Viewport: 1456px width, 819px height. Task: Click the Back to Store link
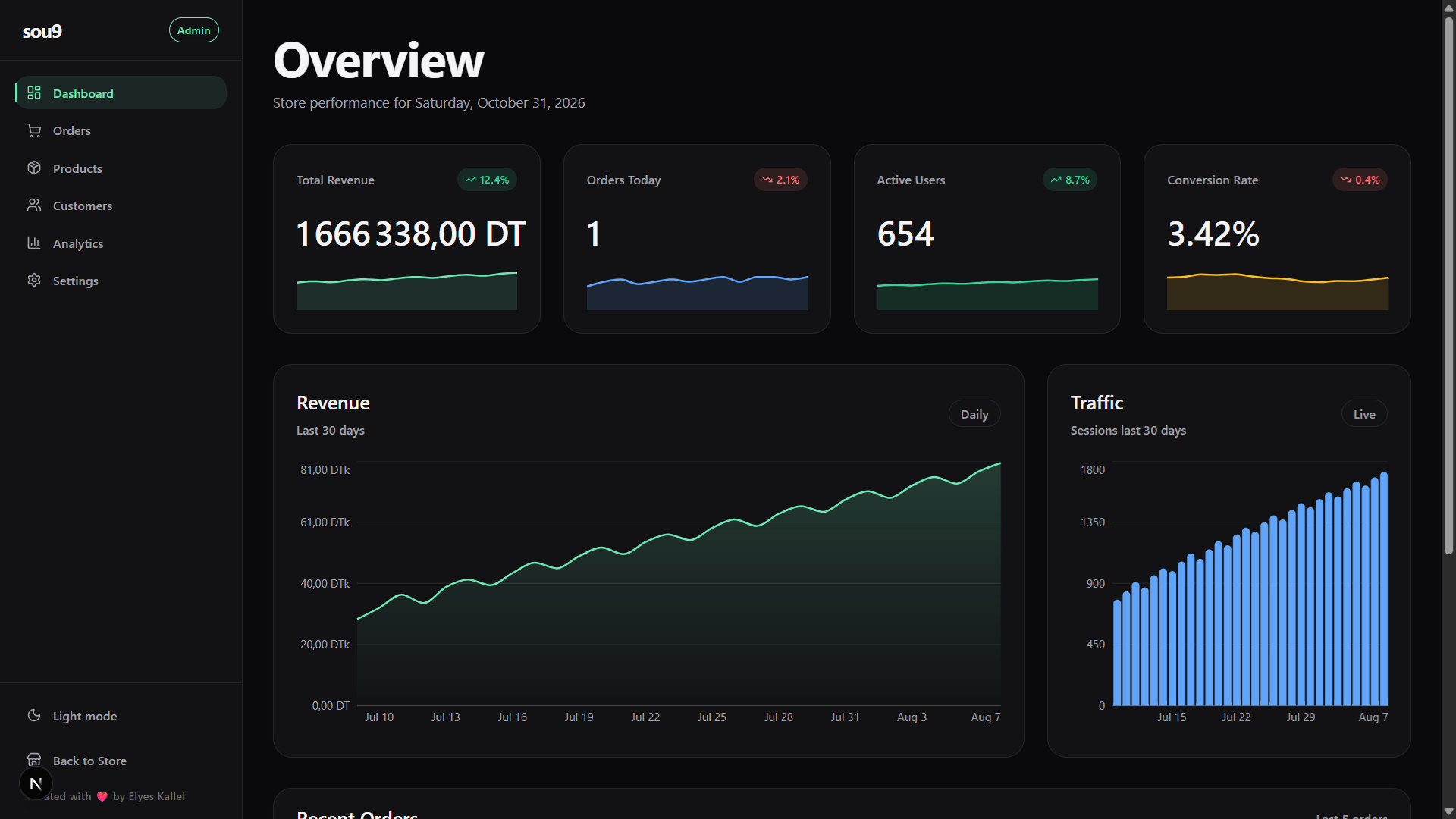[121, 761]
